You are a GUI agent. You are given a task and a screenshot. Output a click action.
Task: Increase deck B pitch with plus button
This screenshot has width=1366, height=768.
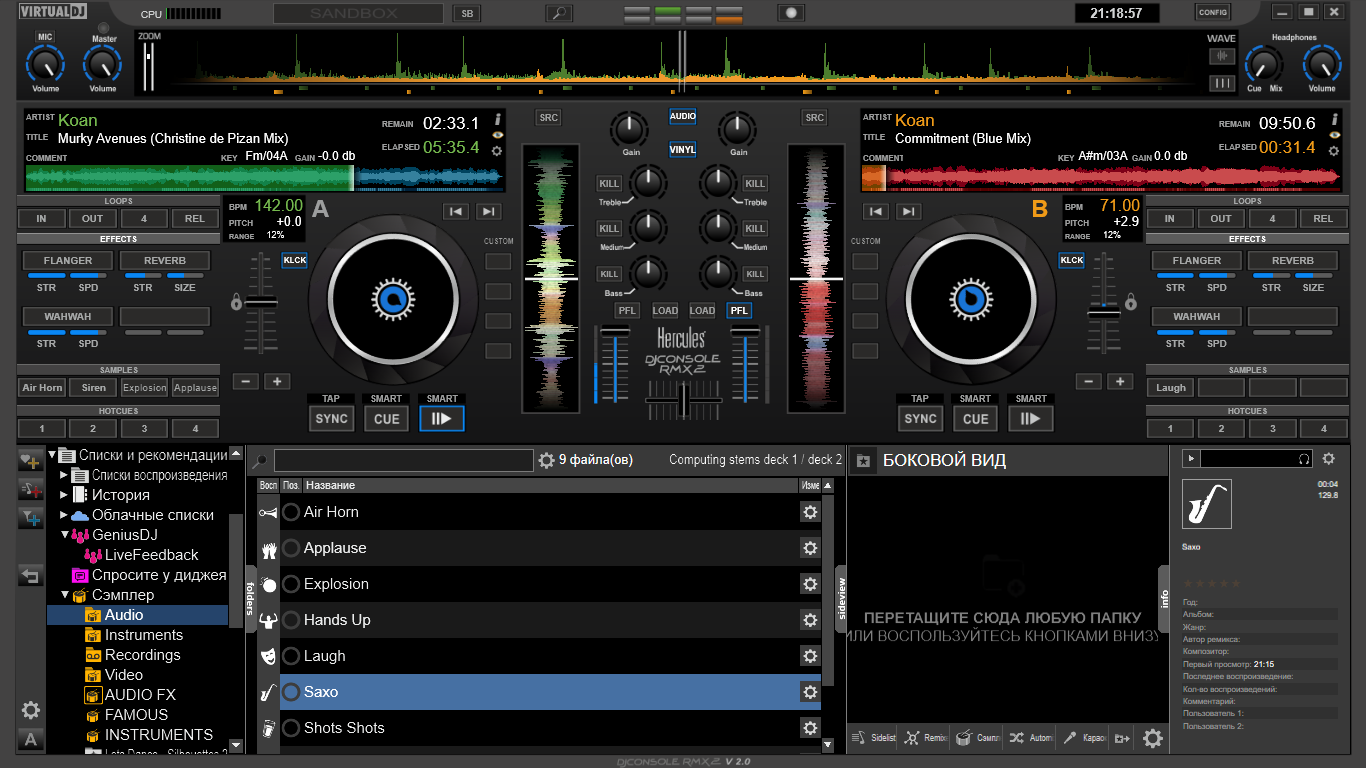pyautogui.click(x=1120, y=381)
